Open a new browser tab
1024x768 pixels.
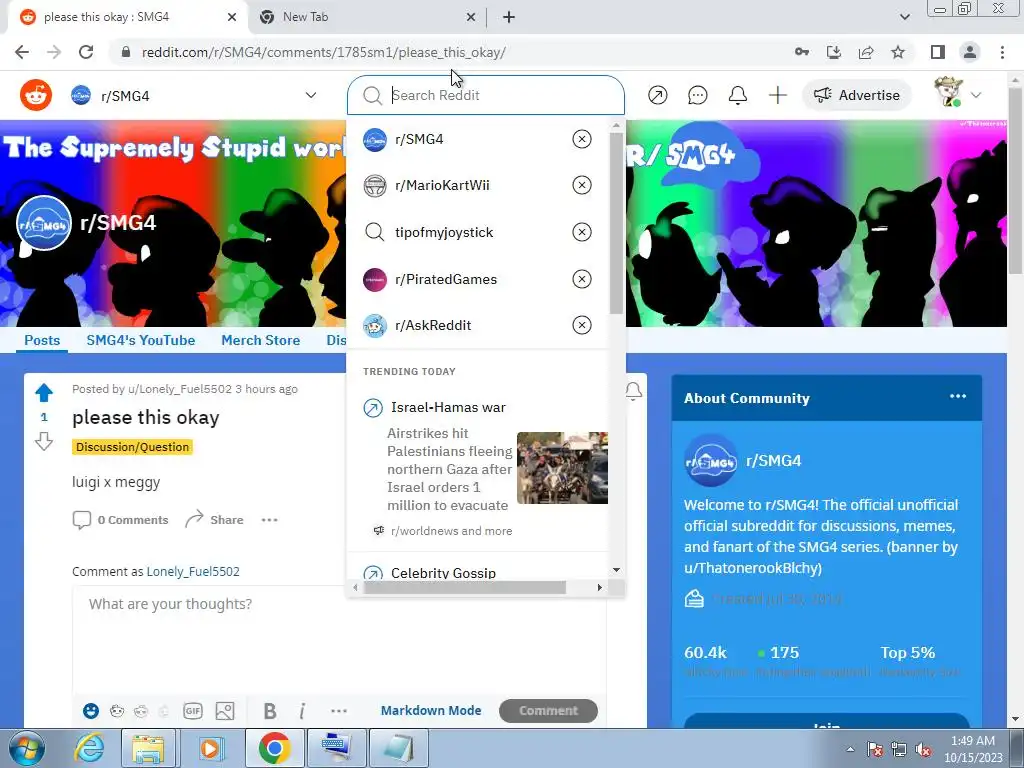[x=509, y=17]
